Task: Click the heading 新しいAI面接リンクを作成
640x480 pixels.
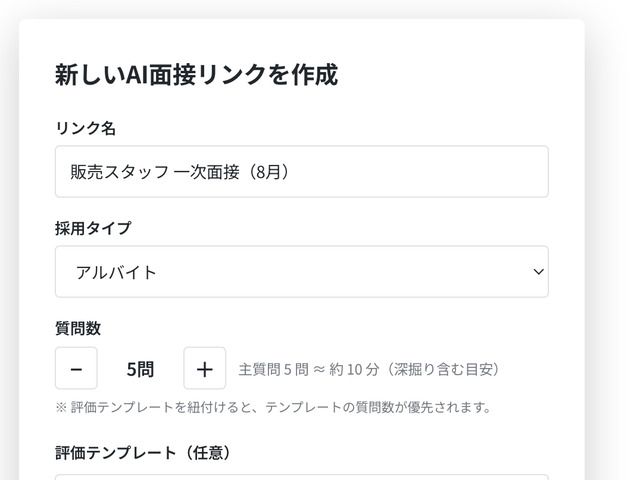Action: [x=196, y=75]
